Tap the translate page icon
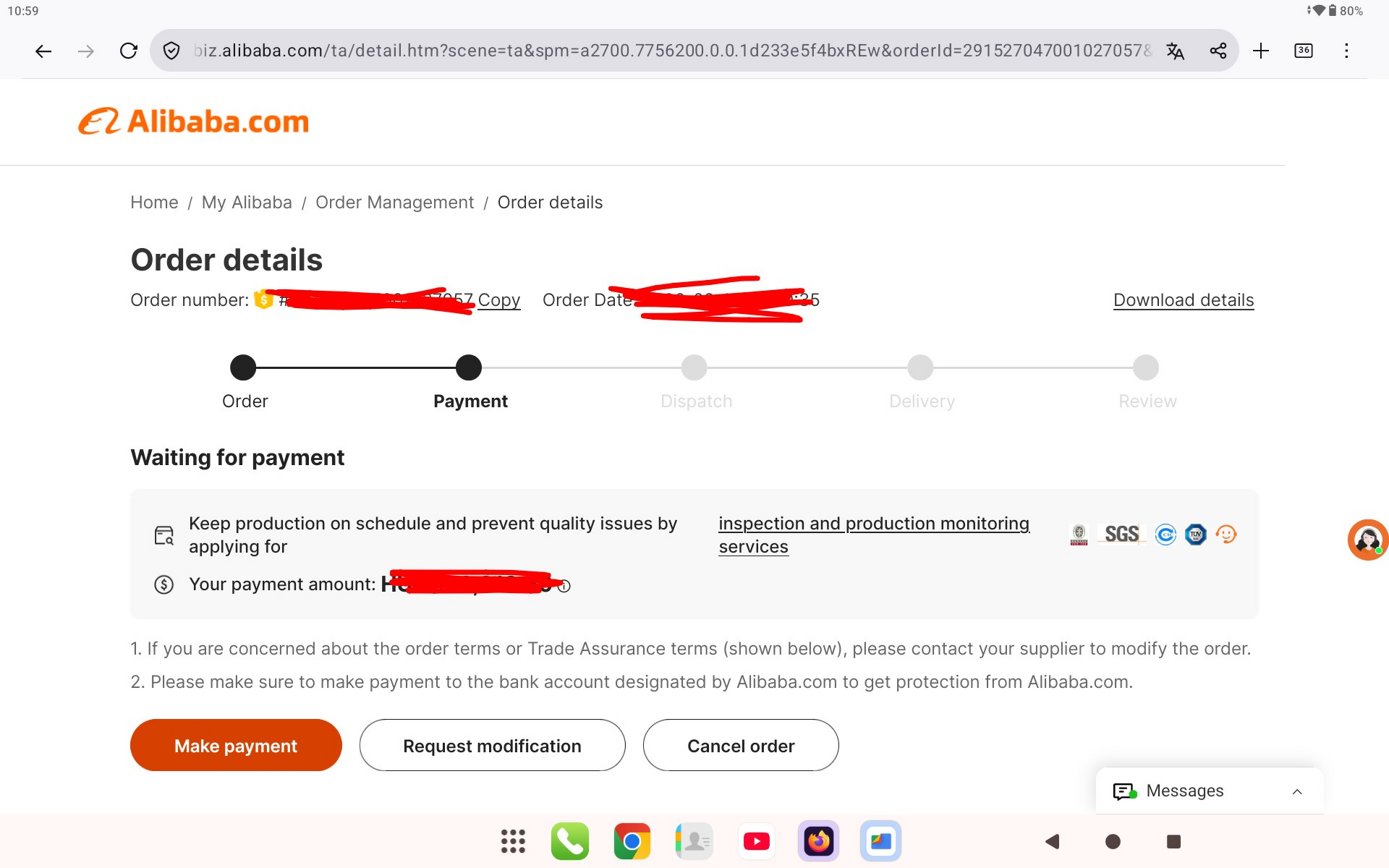The image size is (1389, 868). tap(1176, 51)
